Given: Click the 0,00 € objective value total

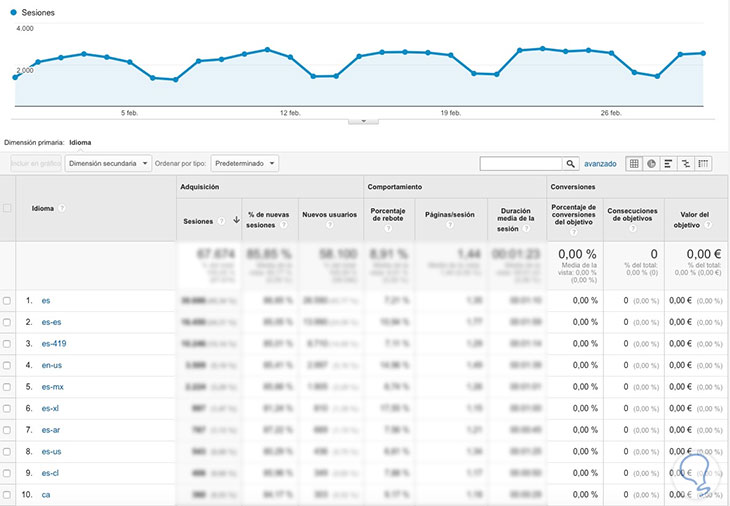Looking at the screenshot, I should pos(703,254).
